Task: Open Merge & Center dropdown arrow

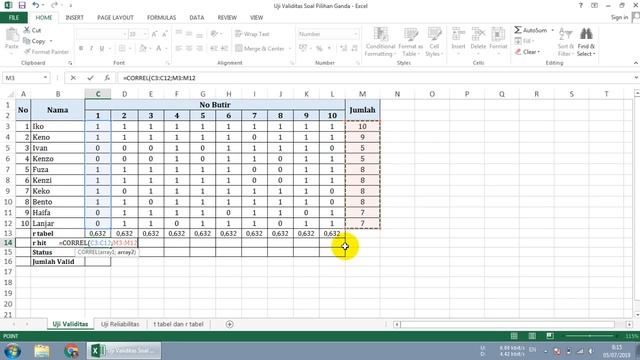Action: pyautogui.click(x=290, y=49)
